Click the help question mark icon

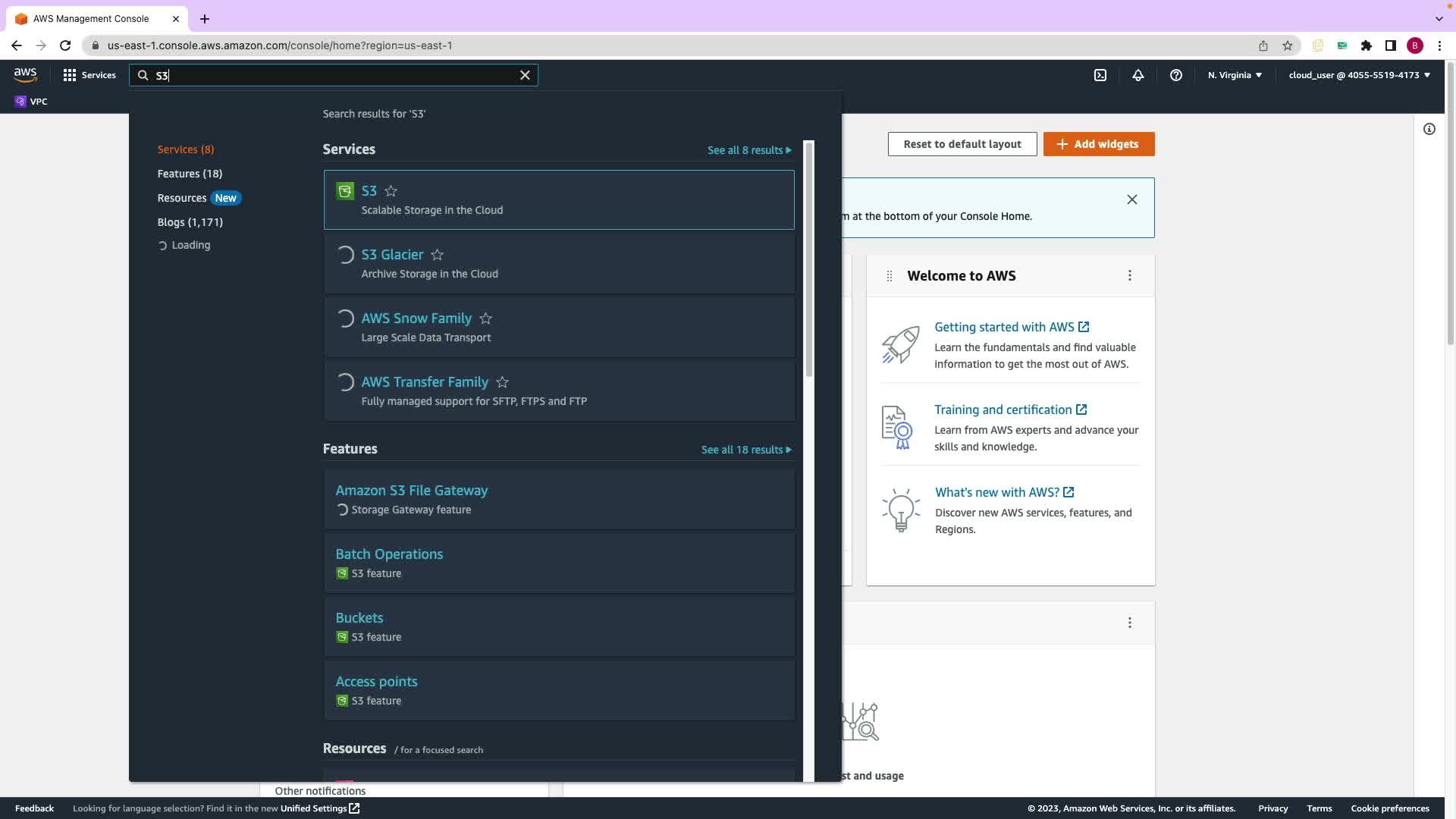[1175, 75]
